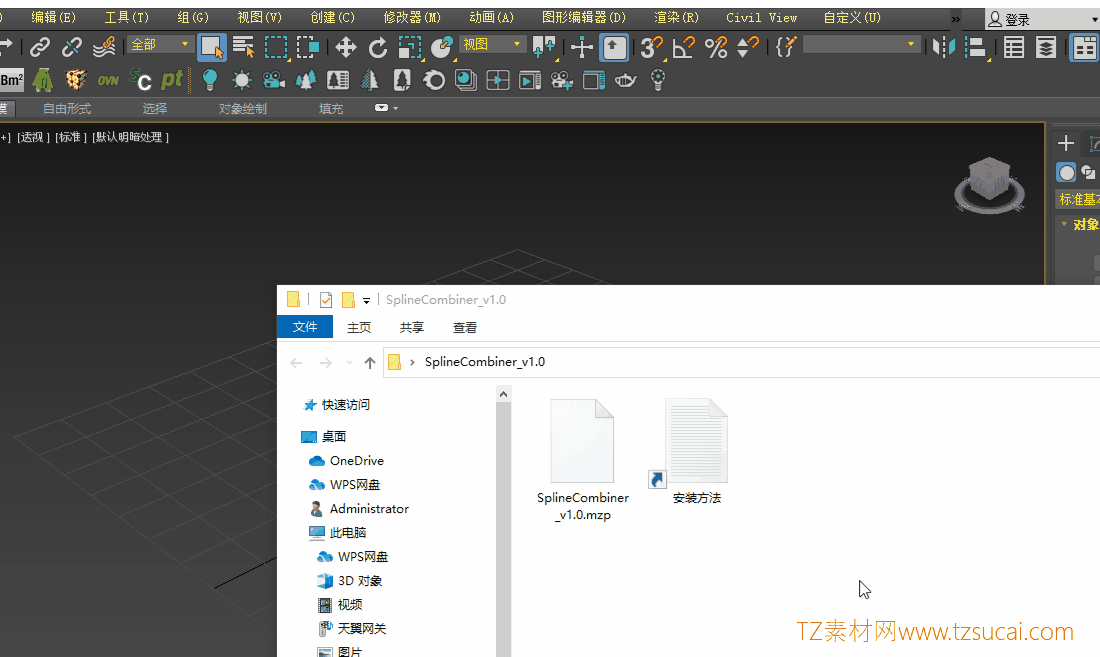
Task: Open Select by Name list tool
Action: (x=243, y=47)
